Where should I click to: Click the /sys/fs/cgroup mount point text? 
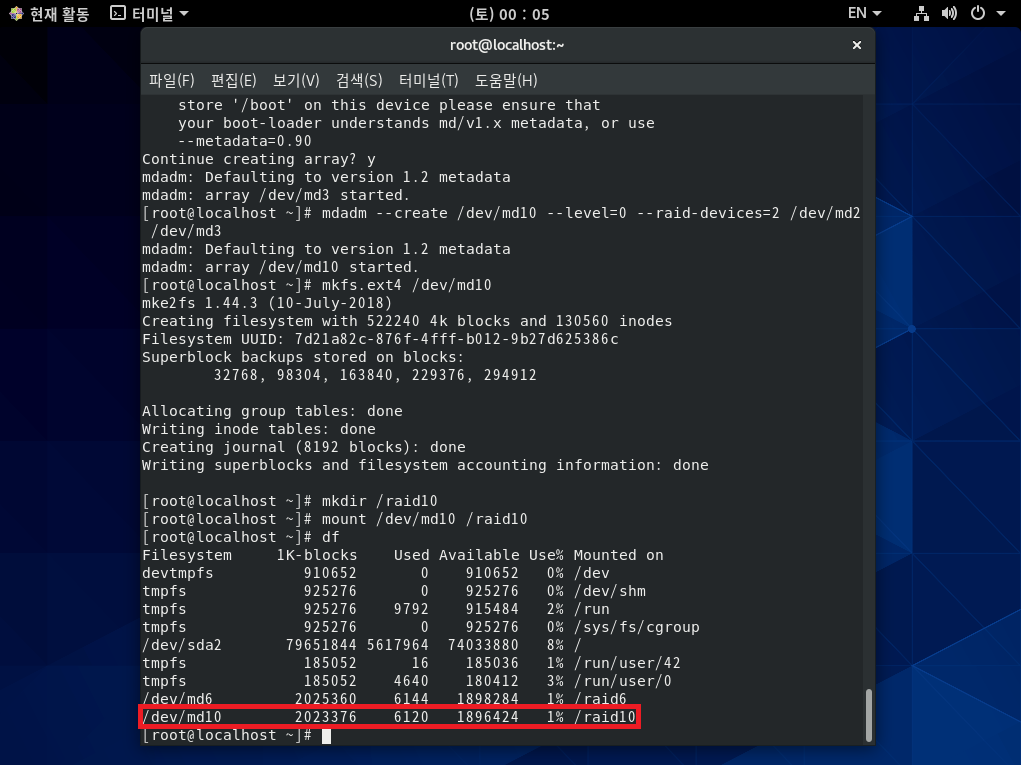coord(636,627)
